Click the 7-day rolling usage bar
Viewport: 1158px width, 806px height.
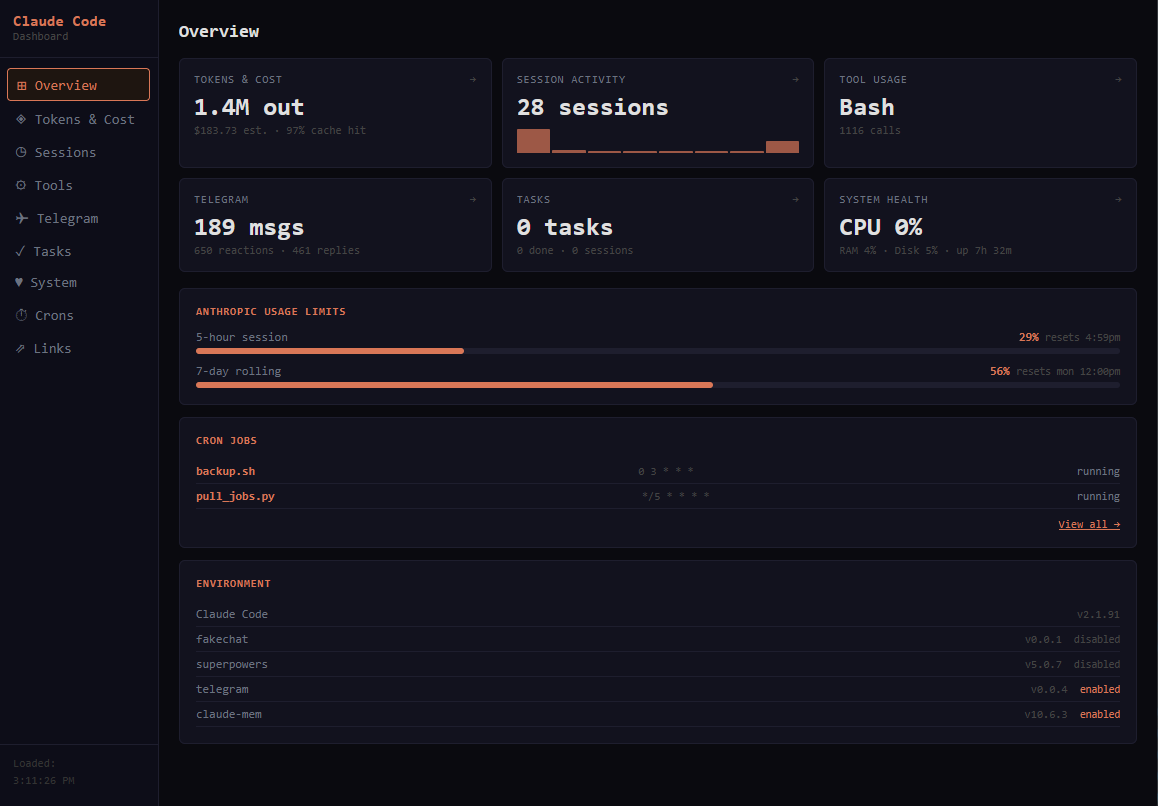click(x=657, y=385)
